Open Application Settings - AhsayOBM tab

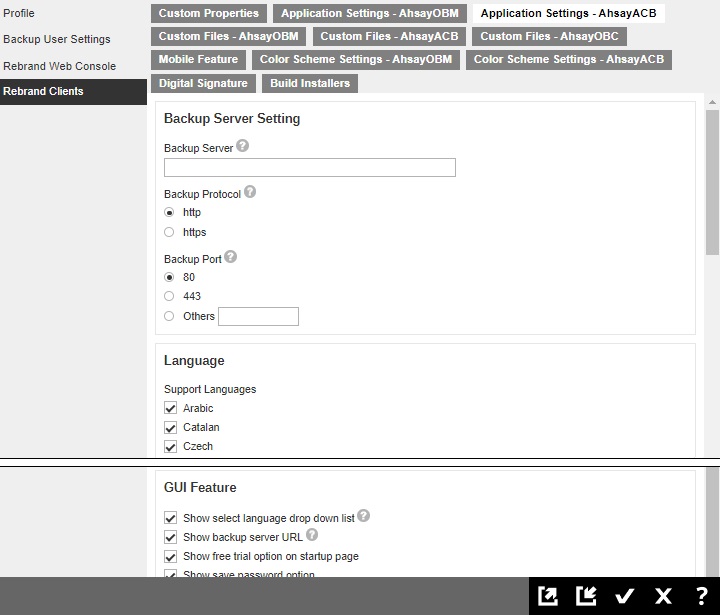(x=370, y=13)
